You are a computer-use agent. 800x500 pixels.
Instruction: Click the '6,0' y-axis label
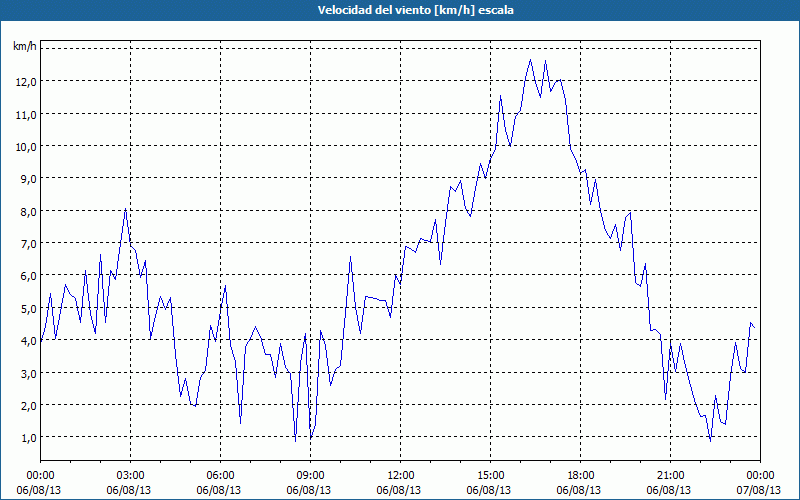tap(28, 276)
